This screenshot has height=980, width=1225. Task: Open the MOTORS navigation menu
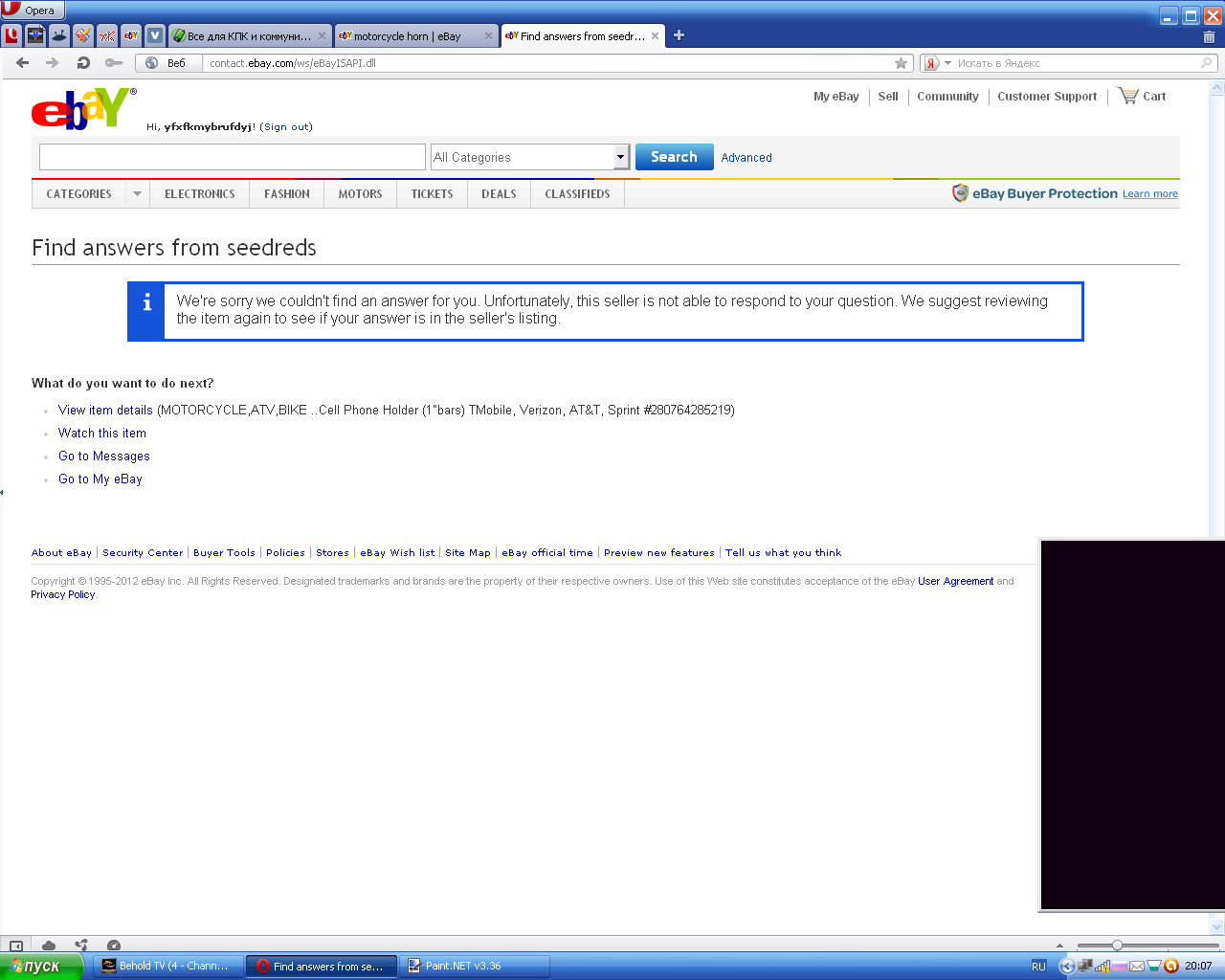coord(360,193)
